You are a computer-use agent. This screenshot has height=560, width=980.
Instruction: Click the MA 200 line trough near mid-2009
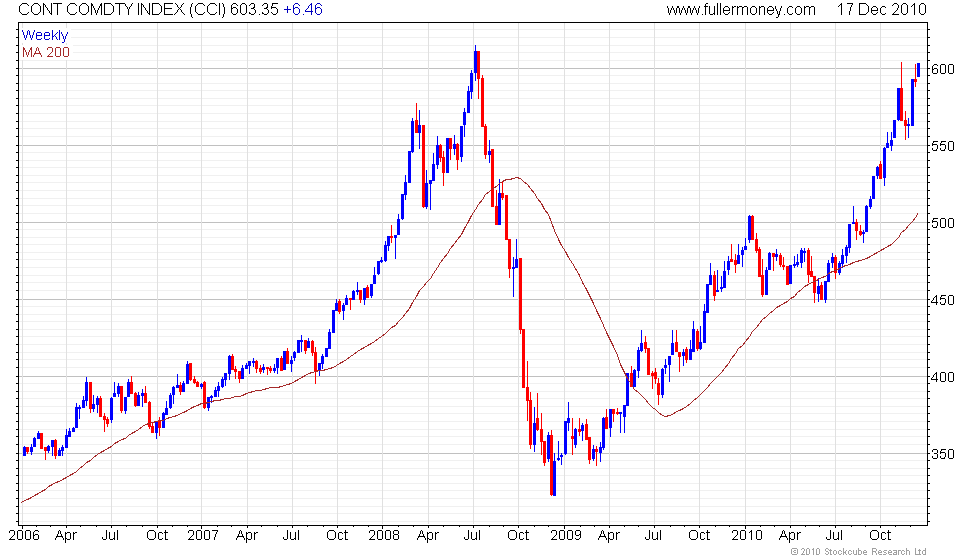666,416
